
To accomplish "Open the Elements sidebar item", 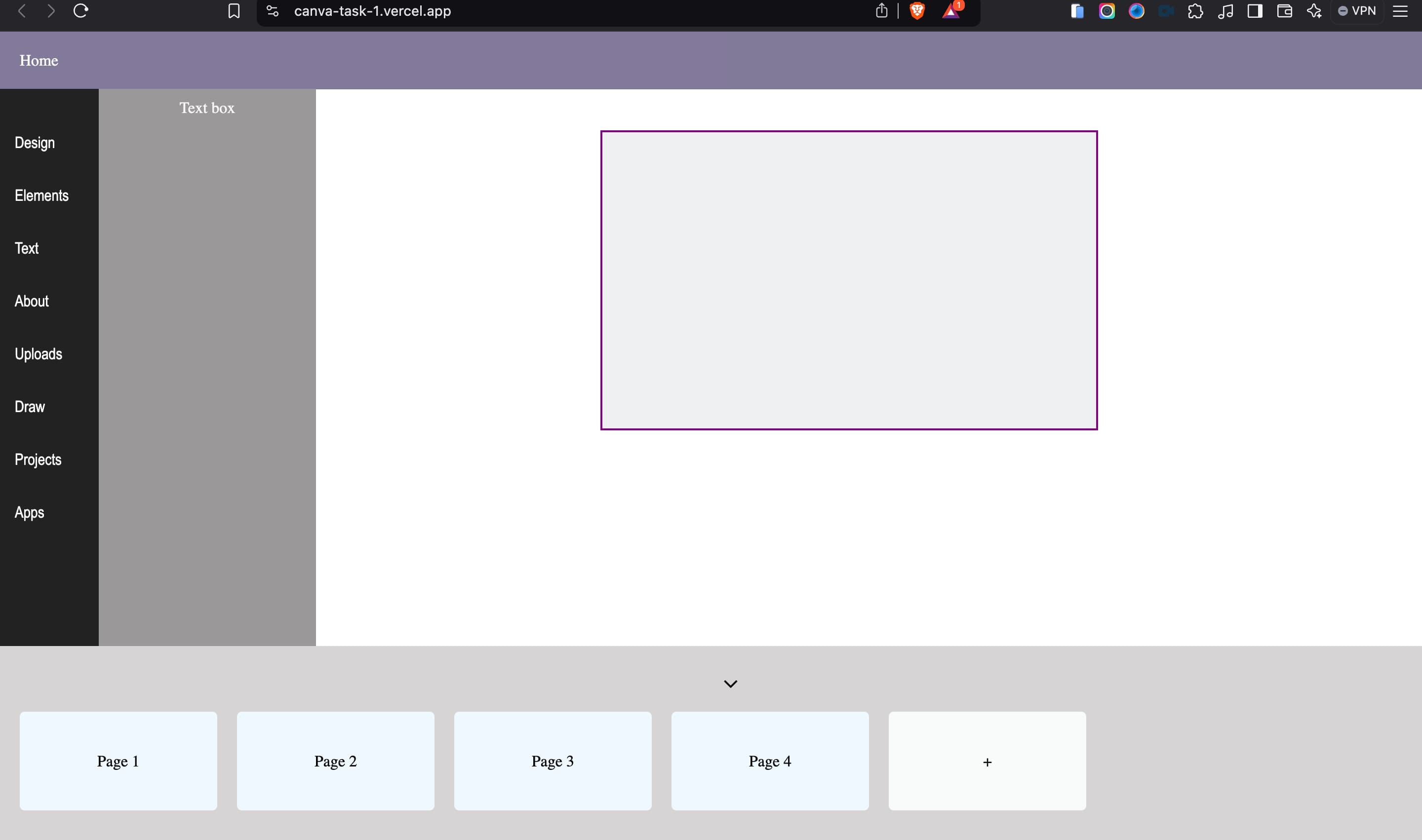I will pyautogui.click(x=41, y=195).
